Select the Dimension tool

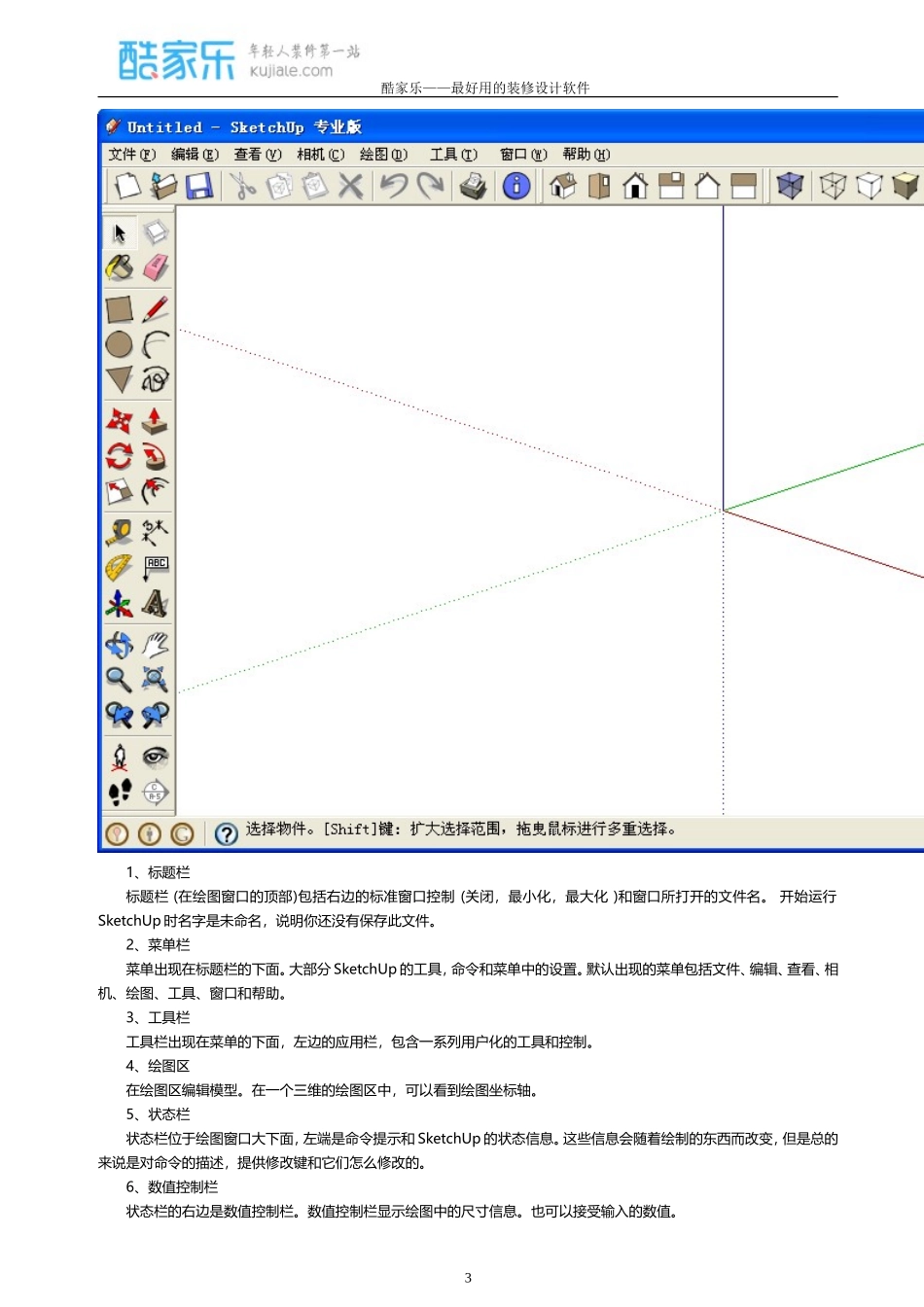156,532
